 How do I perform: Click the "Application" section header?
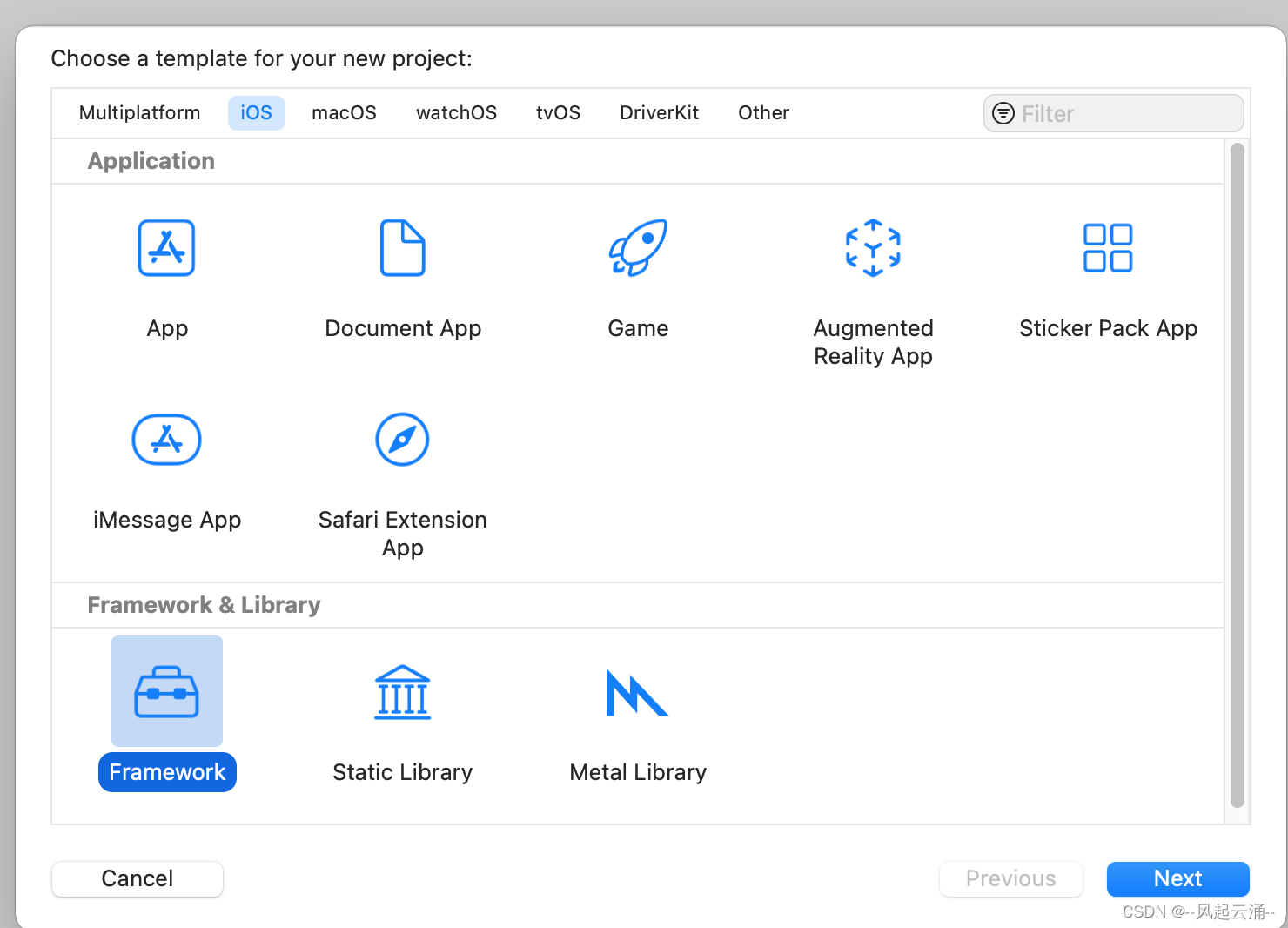point(151,161)
